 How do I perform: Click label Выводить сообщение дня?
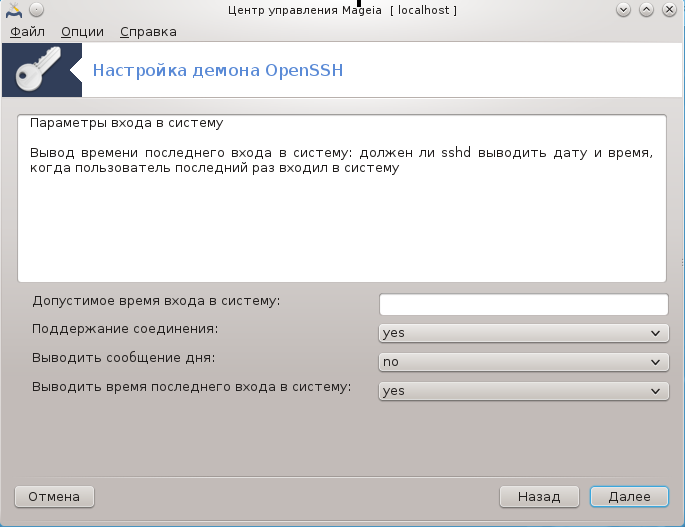(124, 358)
